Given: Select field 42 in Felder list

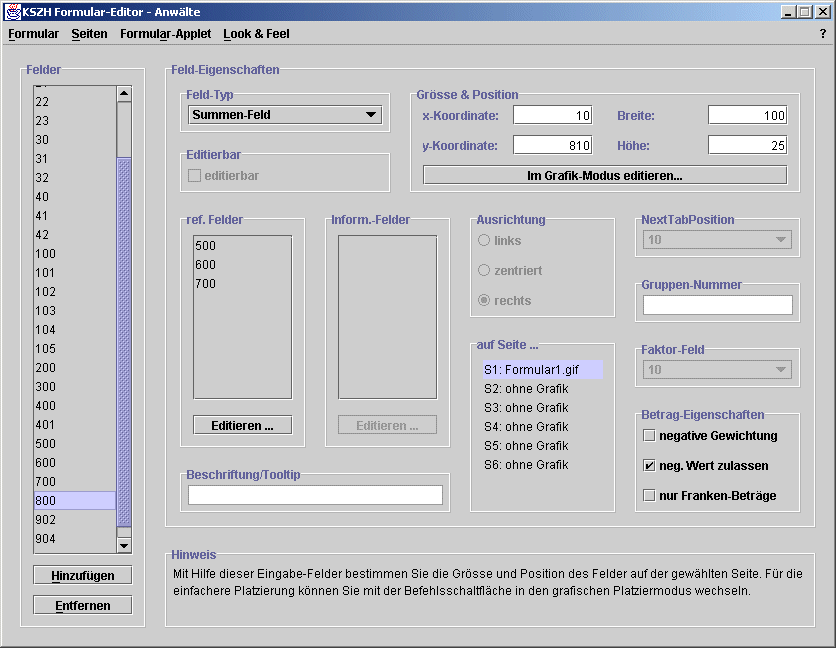Looking at the screenshot, I should [75, 235].
